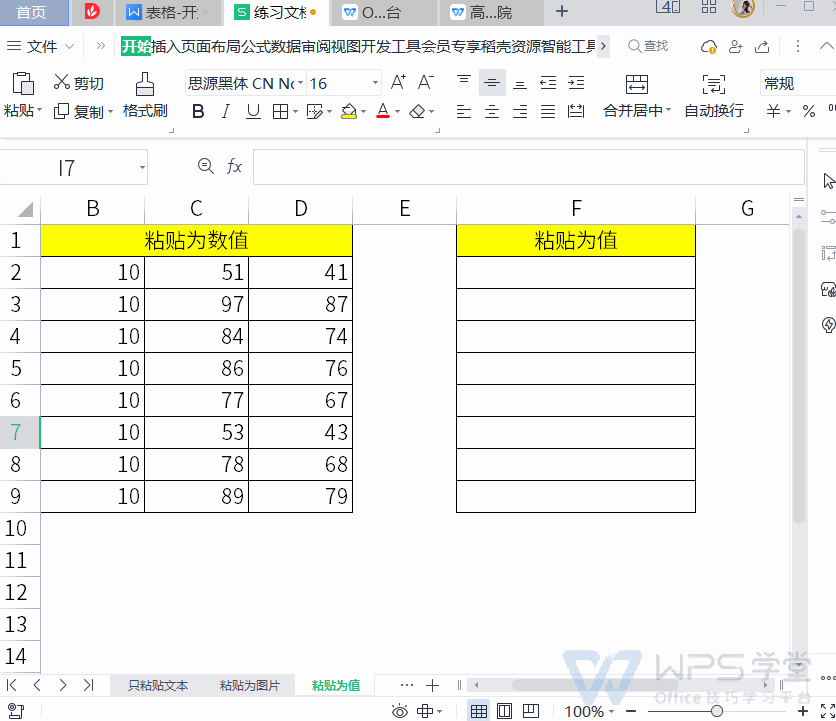Go to first sheet navigation arrow
Viewport: 836px width, 721px height.
[11, 685]
